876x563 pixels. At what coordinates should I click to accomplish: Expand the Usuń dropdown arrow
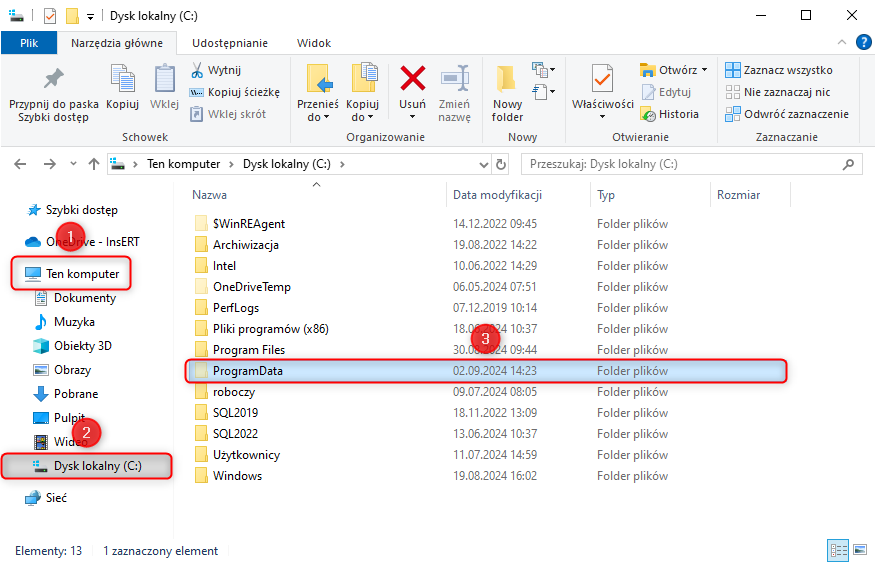tap(412, 117)
